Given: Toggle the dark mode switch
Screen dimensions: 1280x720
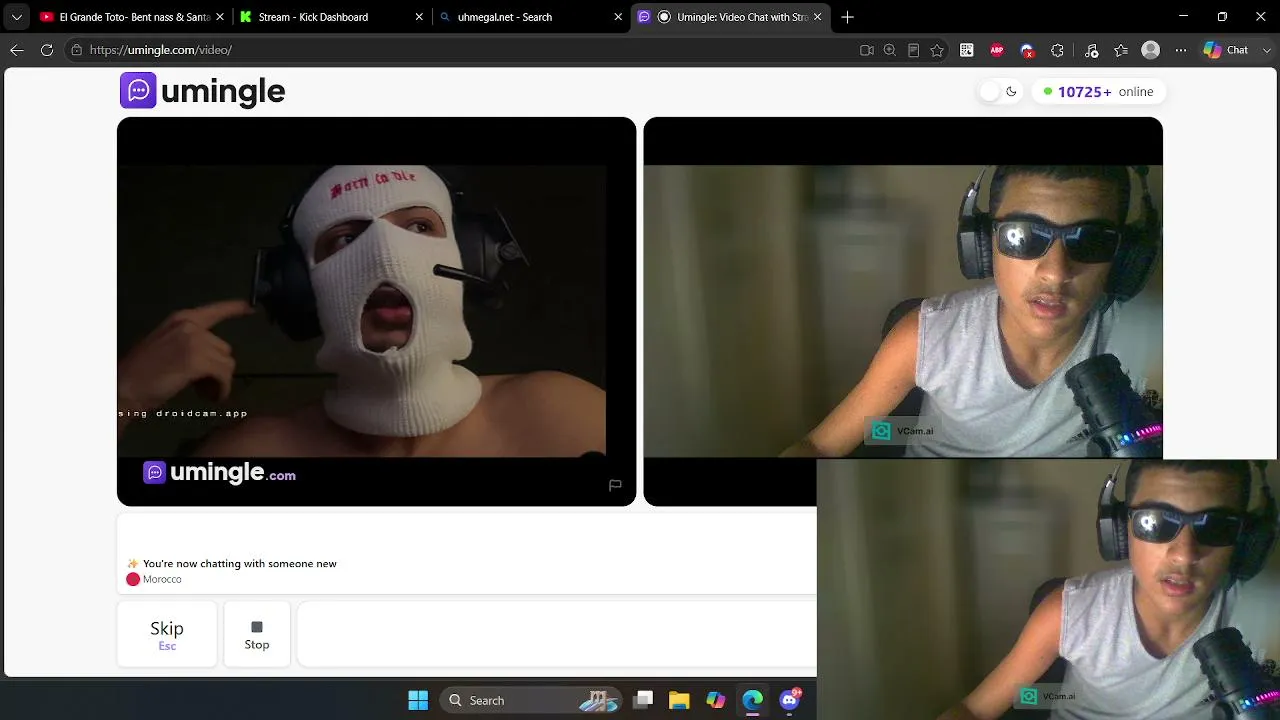Looking at the screenshot, I should pyautogui.click(x=999, y=91).
